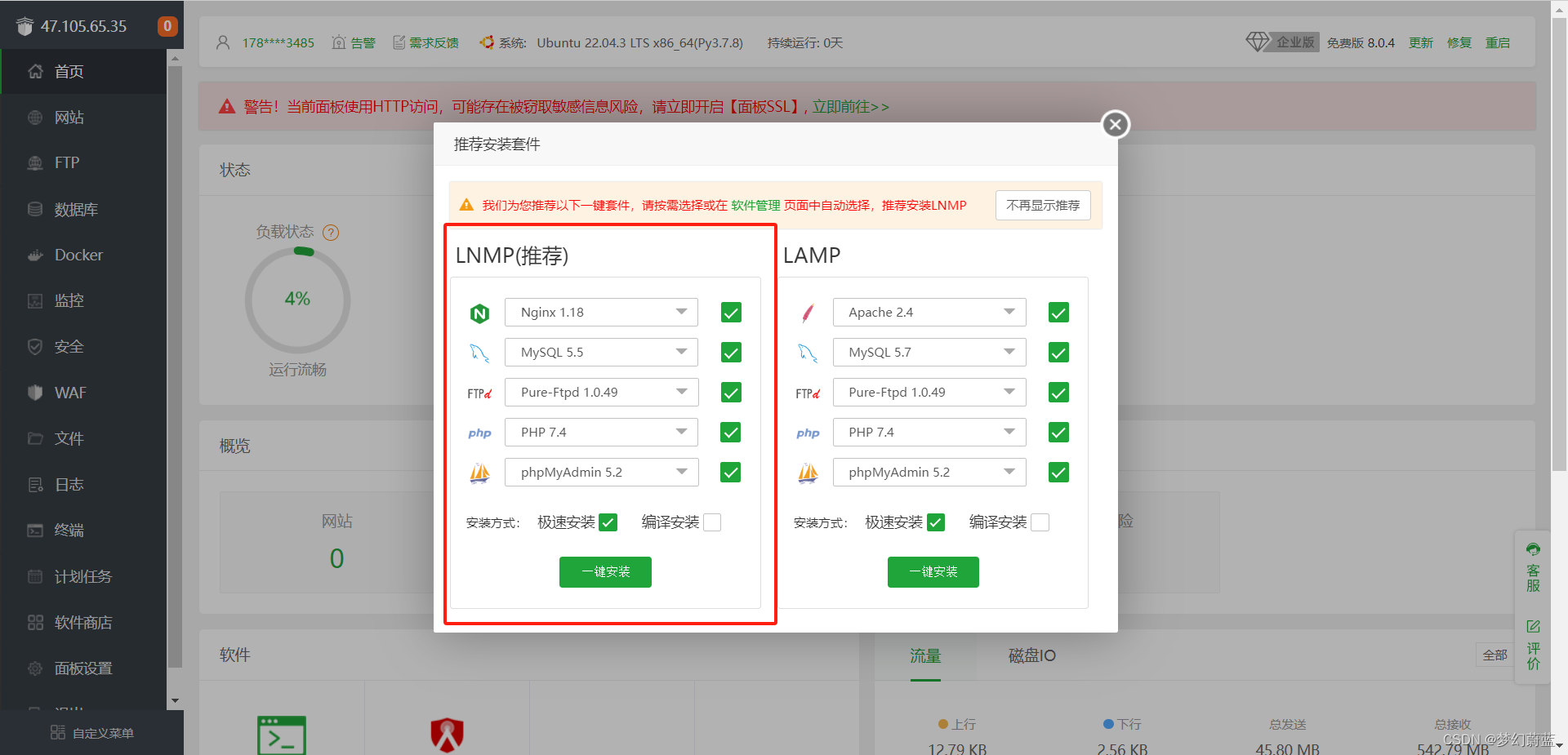The width and height of the screenshot is (1568, 755).
Task: Open LNMP Pure-Ftpd 1.0.49 dropdown
Action: pos(601,393)
